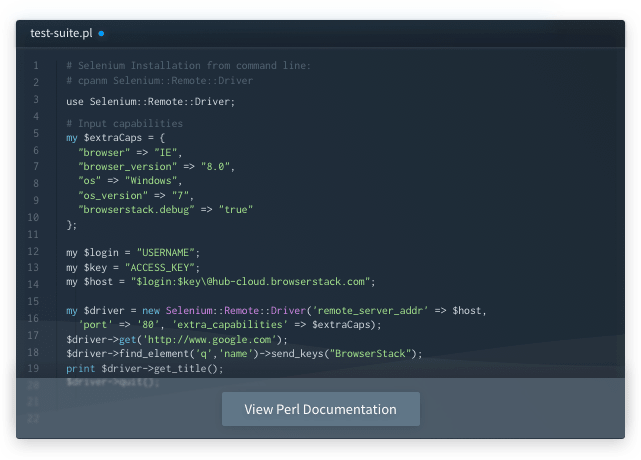This screenshot has width=641, height=460.
Task: Click the comment '# cpanm Selenium::Remote::Driver'
Action: pyautogui.click(x=159, y=81)
